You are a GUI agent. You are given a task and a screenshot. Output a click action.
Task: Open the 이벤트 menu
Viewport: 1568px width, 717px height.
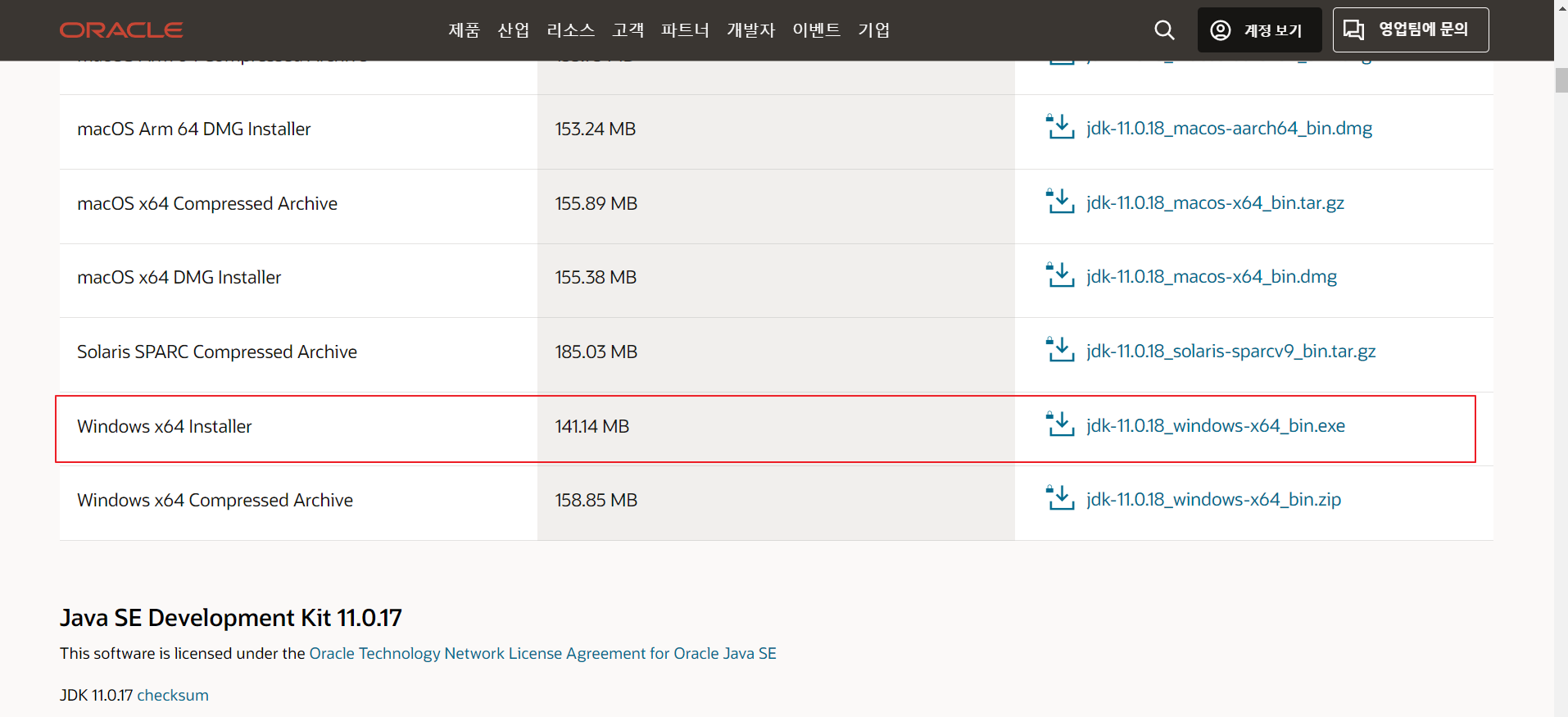coord(817,30)
